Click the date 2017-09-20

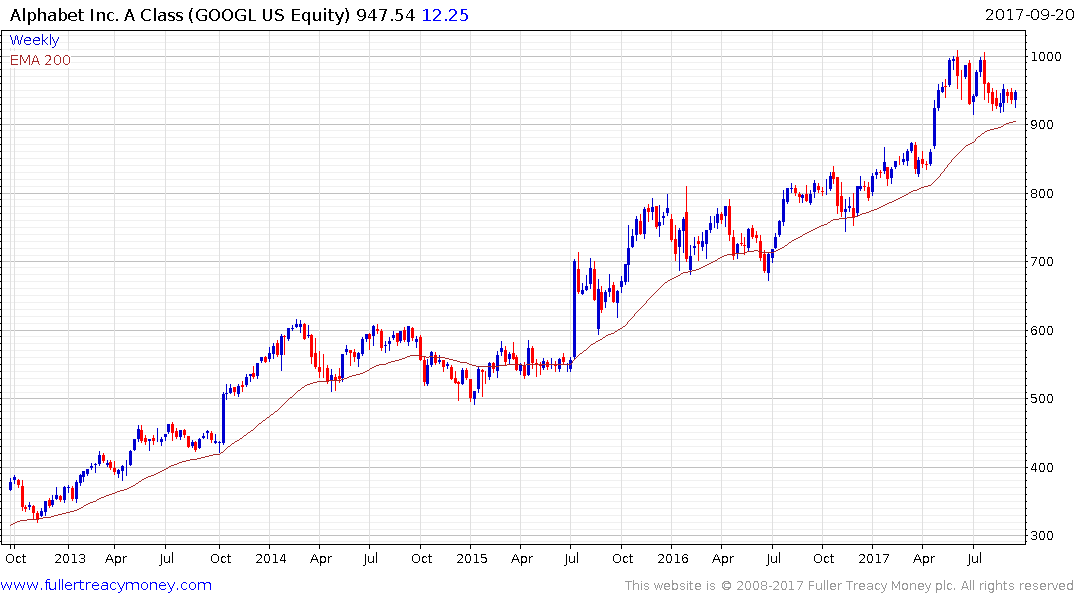[1029, 15]
